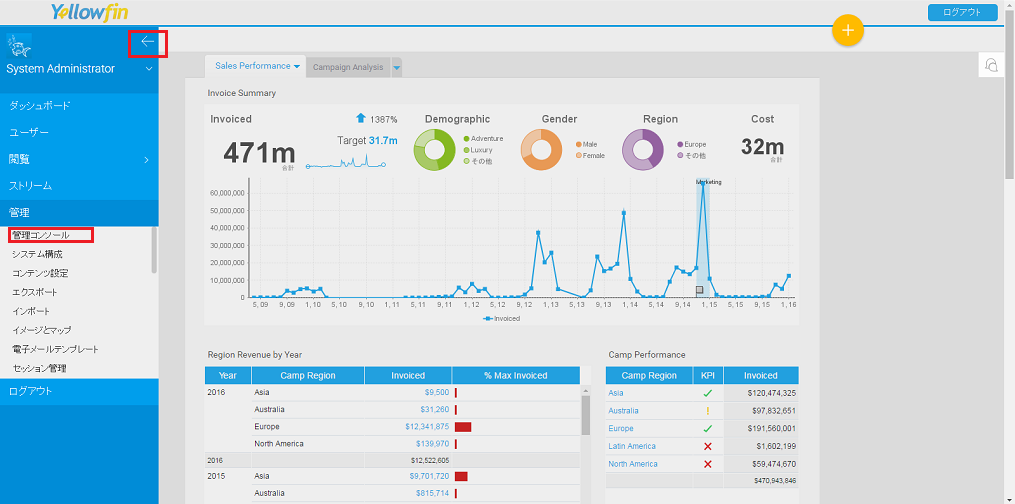Click the blue up arrow next to 1387%

(361, 118)
